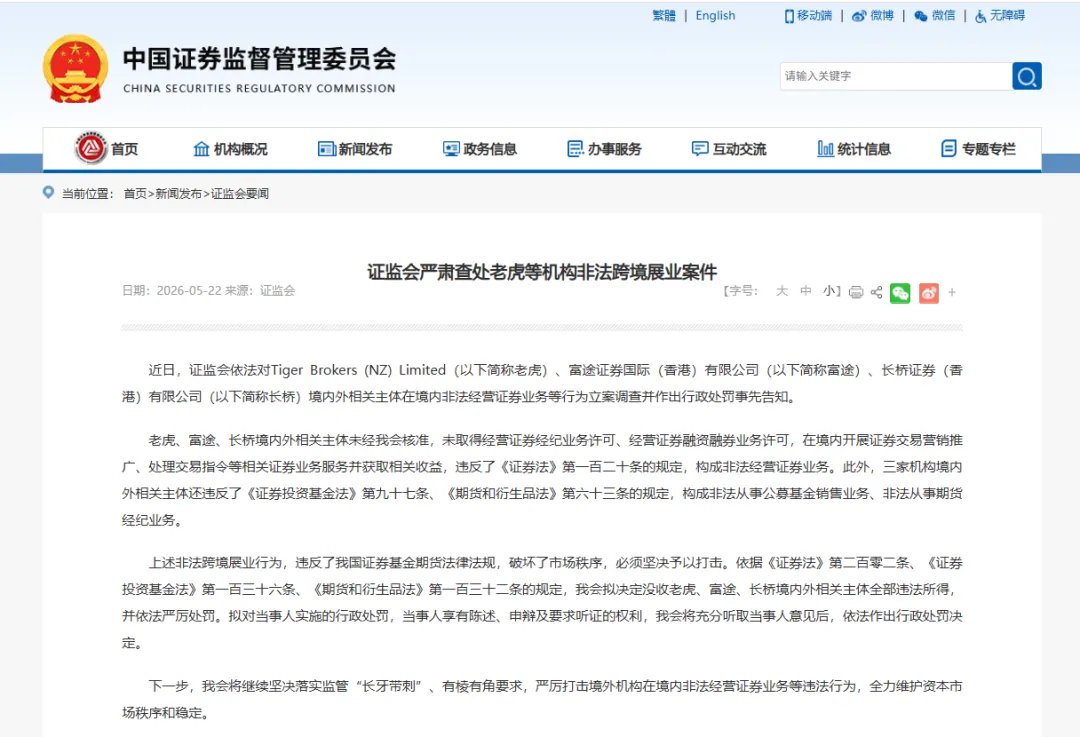1080x737 pixels.
Task: Share article via red Weibo icon
Action: pyautogui.click(x=928, y=293)
